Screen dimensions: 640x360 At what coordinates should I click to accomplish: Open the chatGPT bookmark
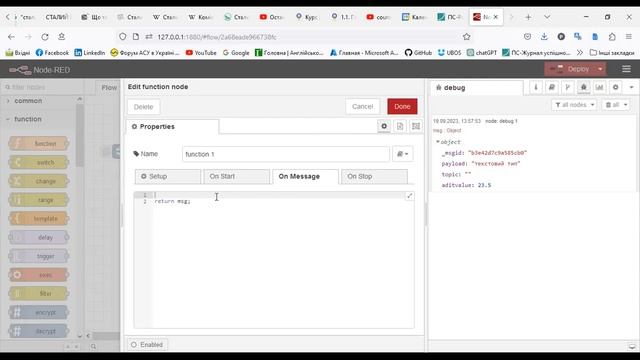point(482,53)
